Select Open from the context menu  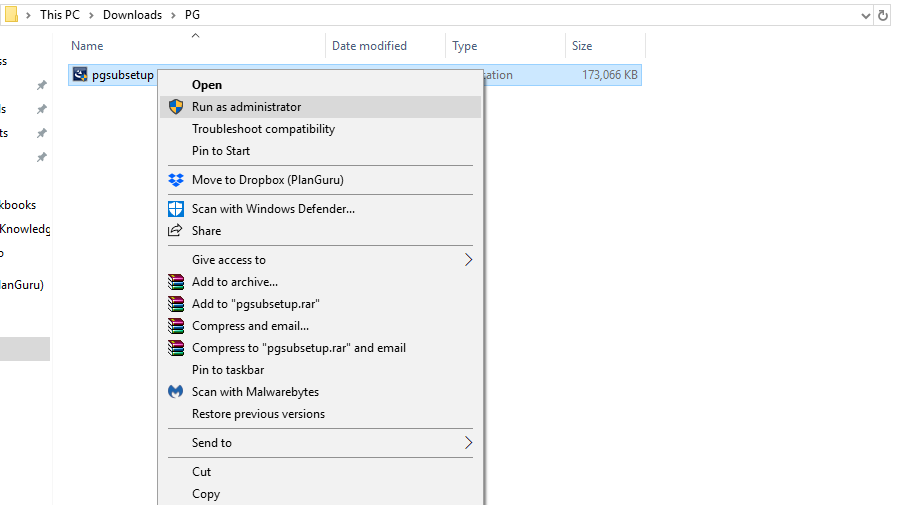pyautogui.click(x=207, y=85)
